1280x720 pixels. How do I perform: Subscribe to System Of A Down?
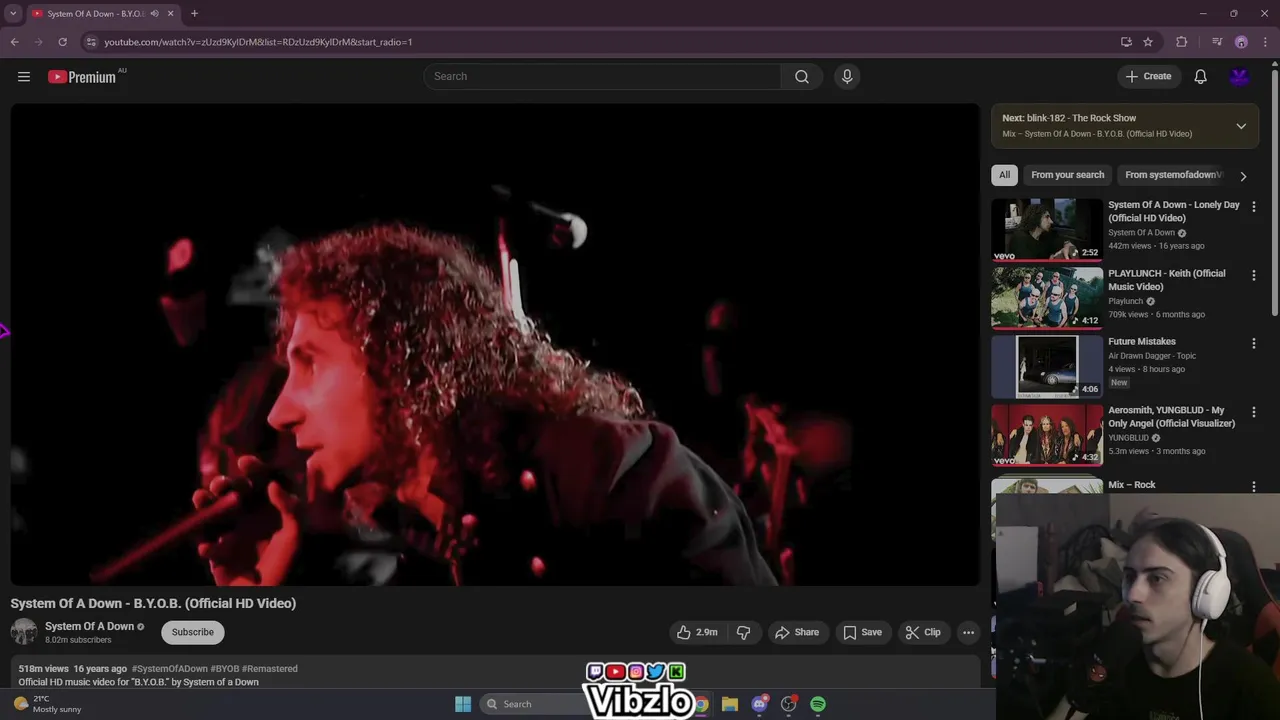coord(193,632)
